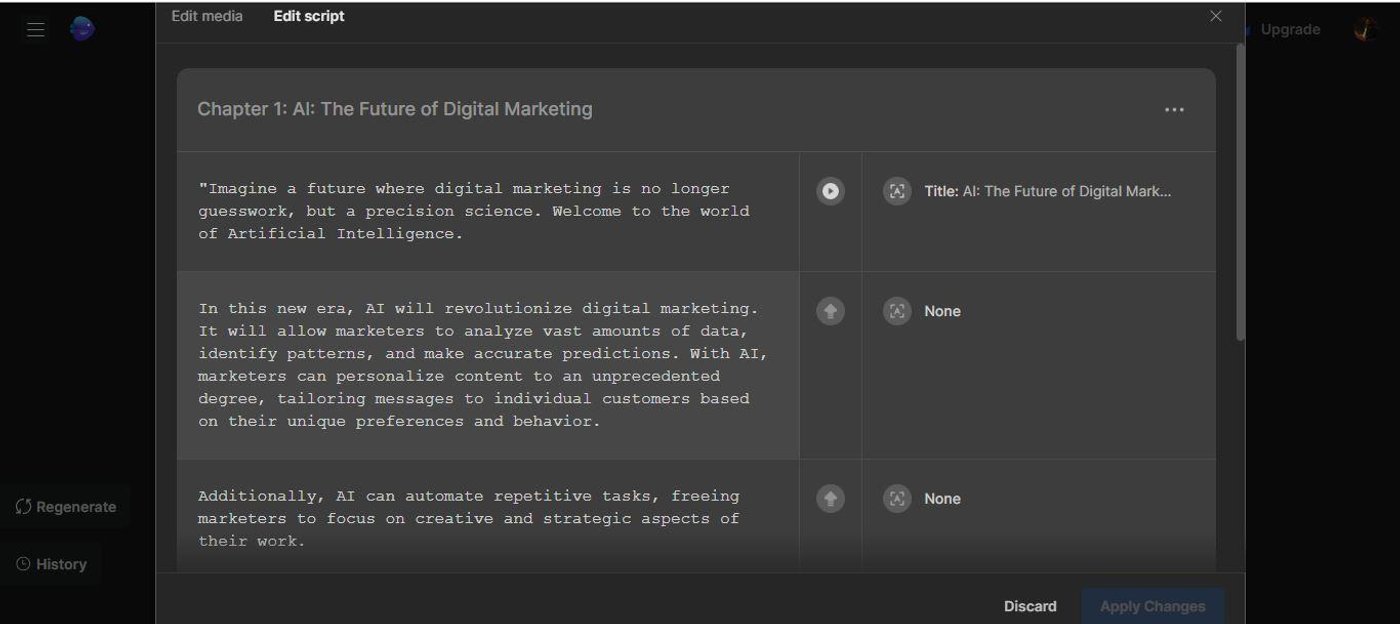Click the Apply Changes button

click(1152, 606)
